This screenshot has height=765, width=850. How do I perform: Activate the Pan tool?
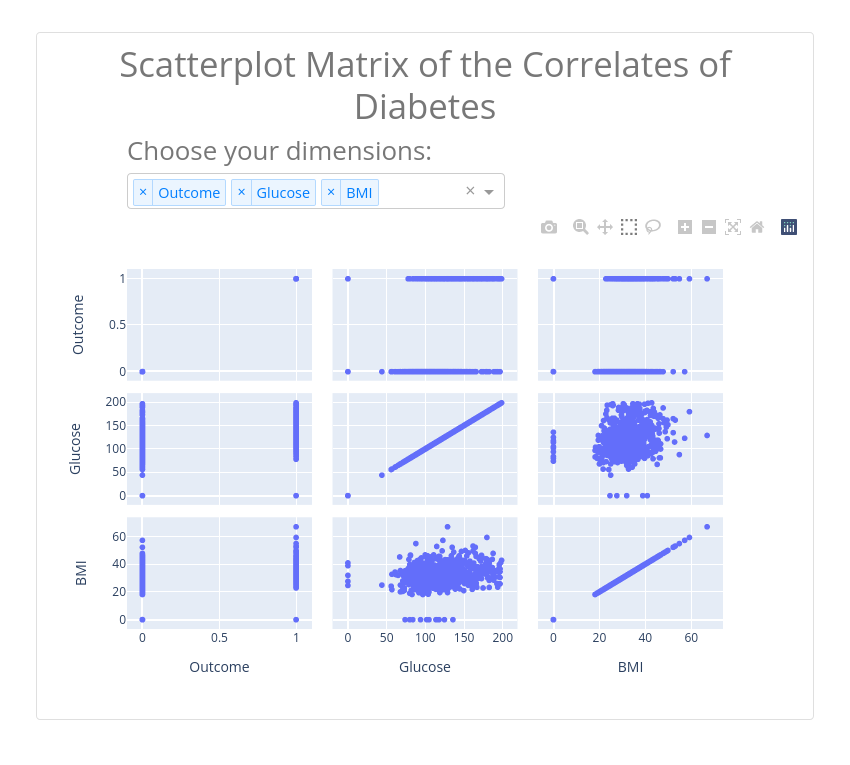point(605,227)
